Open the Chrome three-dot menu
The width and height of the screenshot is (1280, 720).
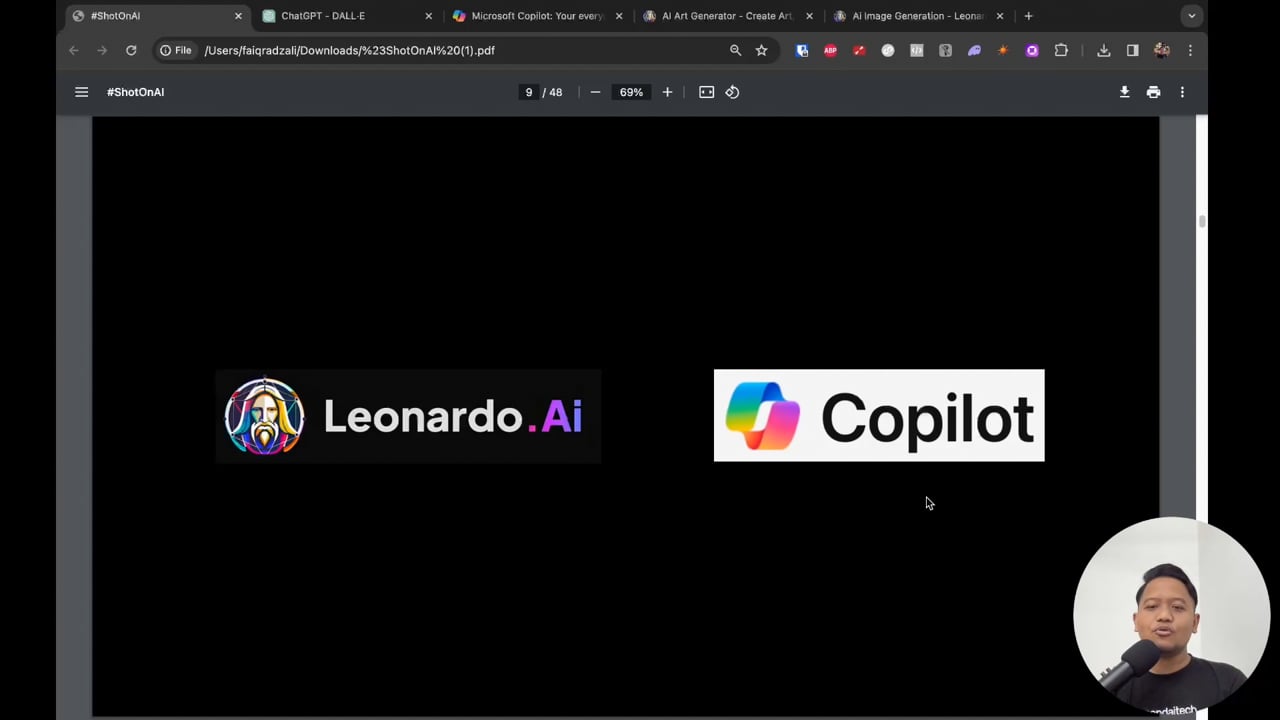click(x=1190, y=50)
